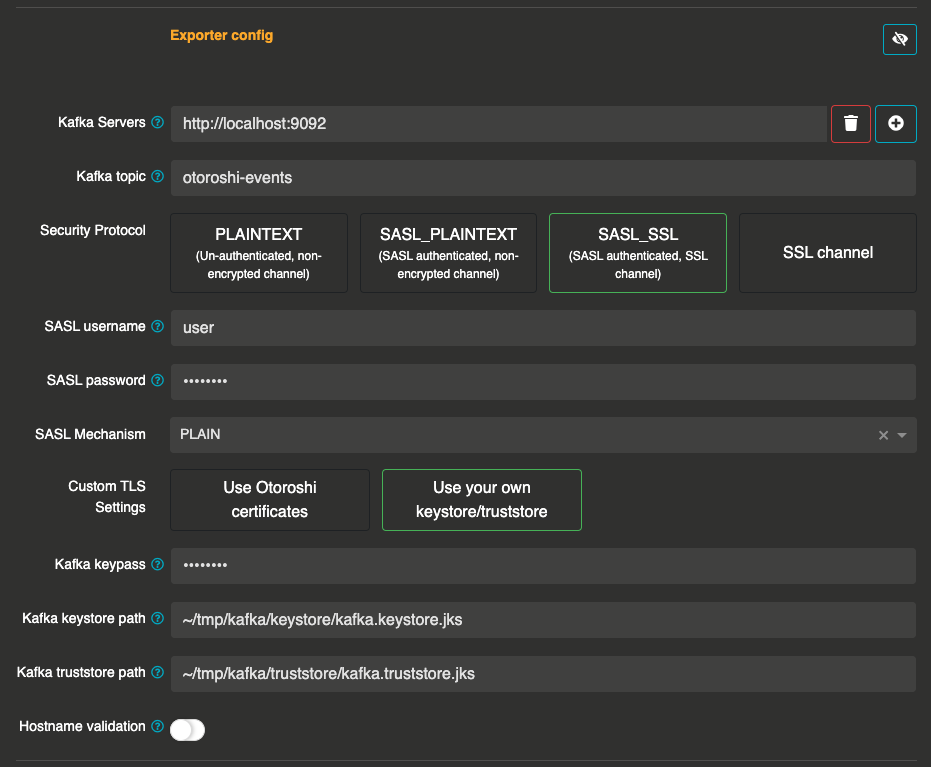Click the help icon next to Kafka topic
The height and width of the screenshot is (767, 931).
[x=157, y=177]
